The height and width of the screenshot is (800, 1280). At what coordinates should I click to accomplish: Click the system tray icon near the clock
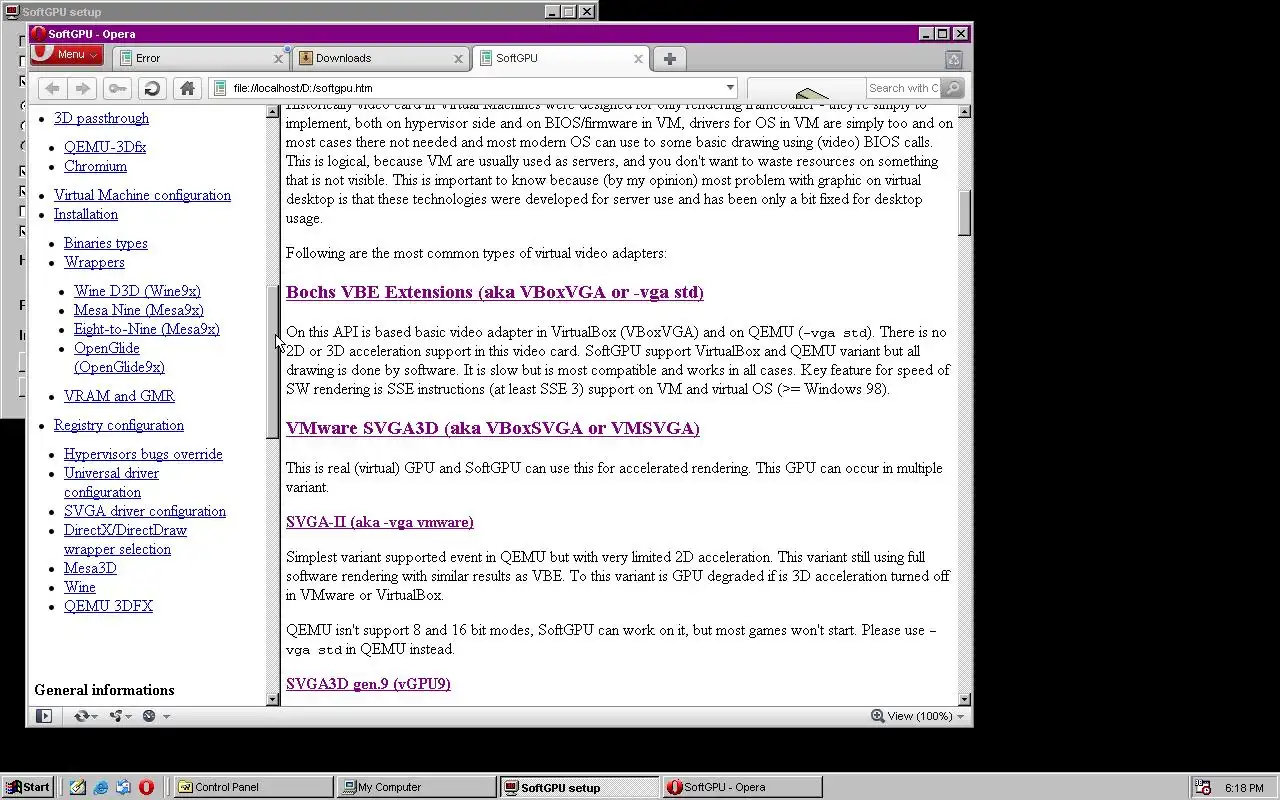pyautogui.click(x=1203, y=788)
